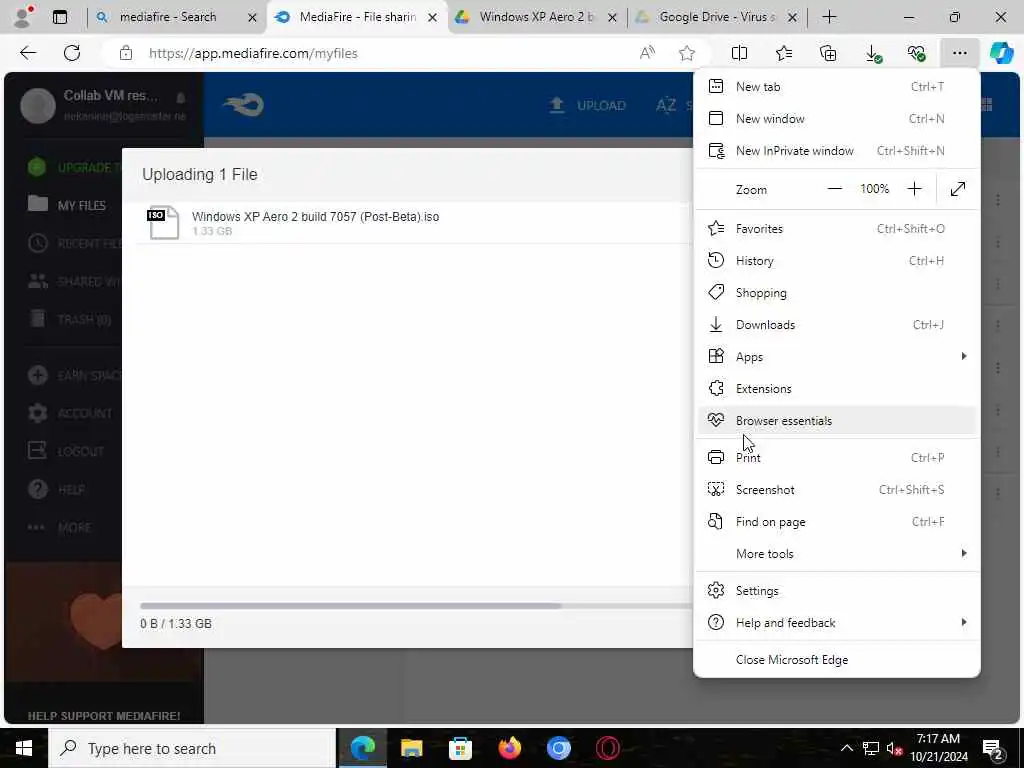Open Browser essentials heart toolbar icon
Viewport: 1024px width, 768px height.
coord(916,54)
